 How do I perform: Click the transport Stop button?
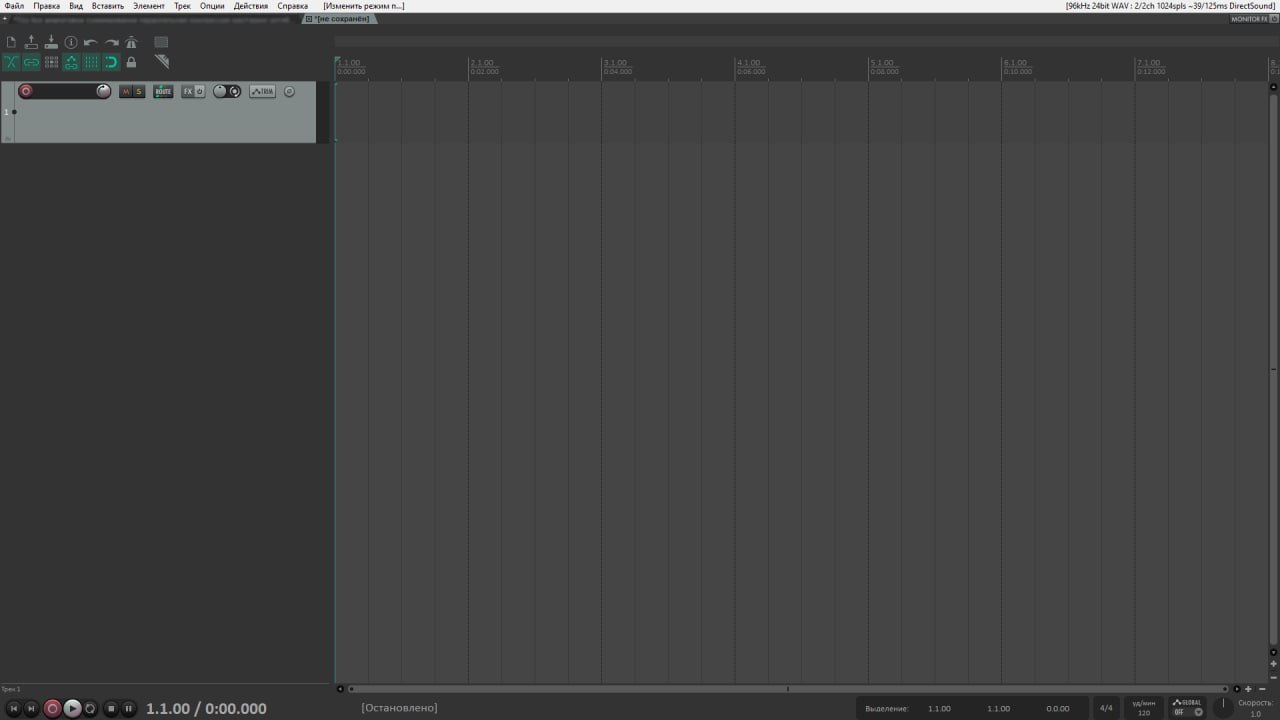pyautogui.click(x=111, y=708)
